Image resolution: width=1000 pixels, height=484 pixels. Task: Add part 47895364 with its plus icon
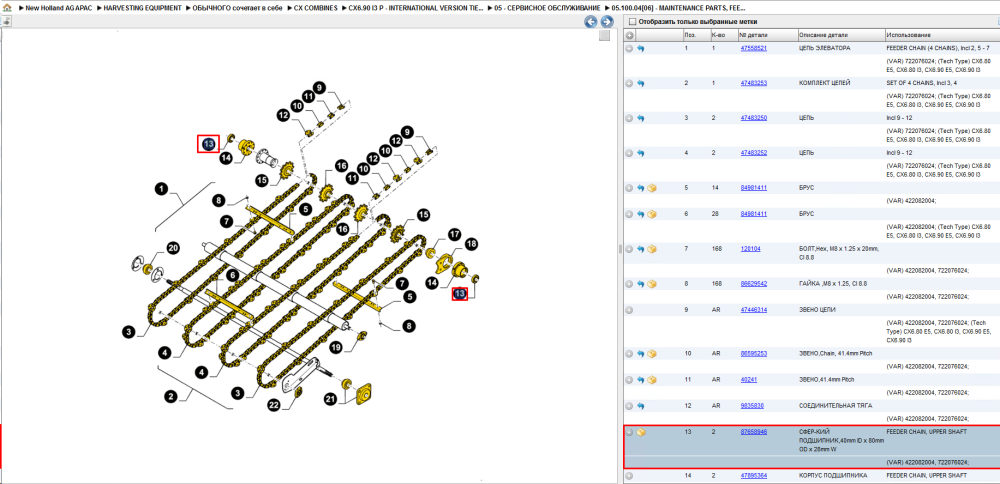[629, 476]
